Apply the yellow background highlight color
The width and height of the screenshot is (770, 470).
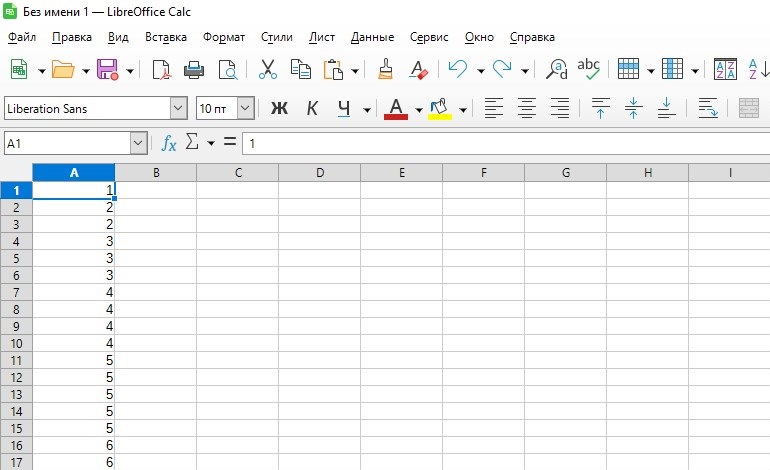point(439,108)
